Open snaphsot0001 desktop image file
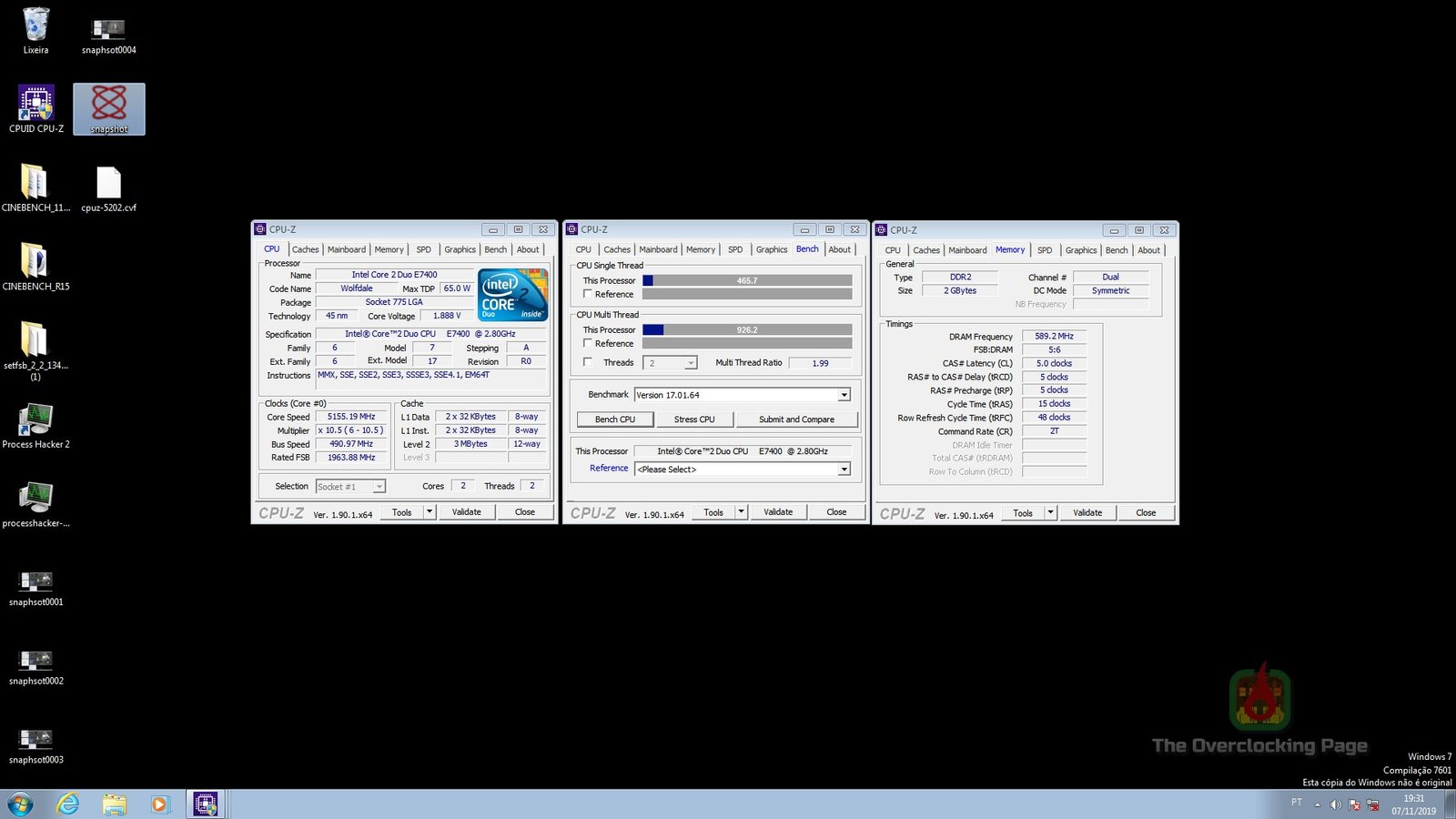This screenshot has width=1456, height=819. click(35, 581)
